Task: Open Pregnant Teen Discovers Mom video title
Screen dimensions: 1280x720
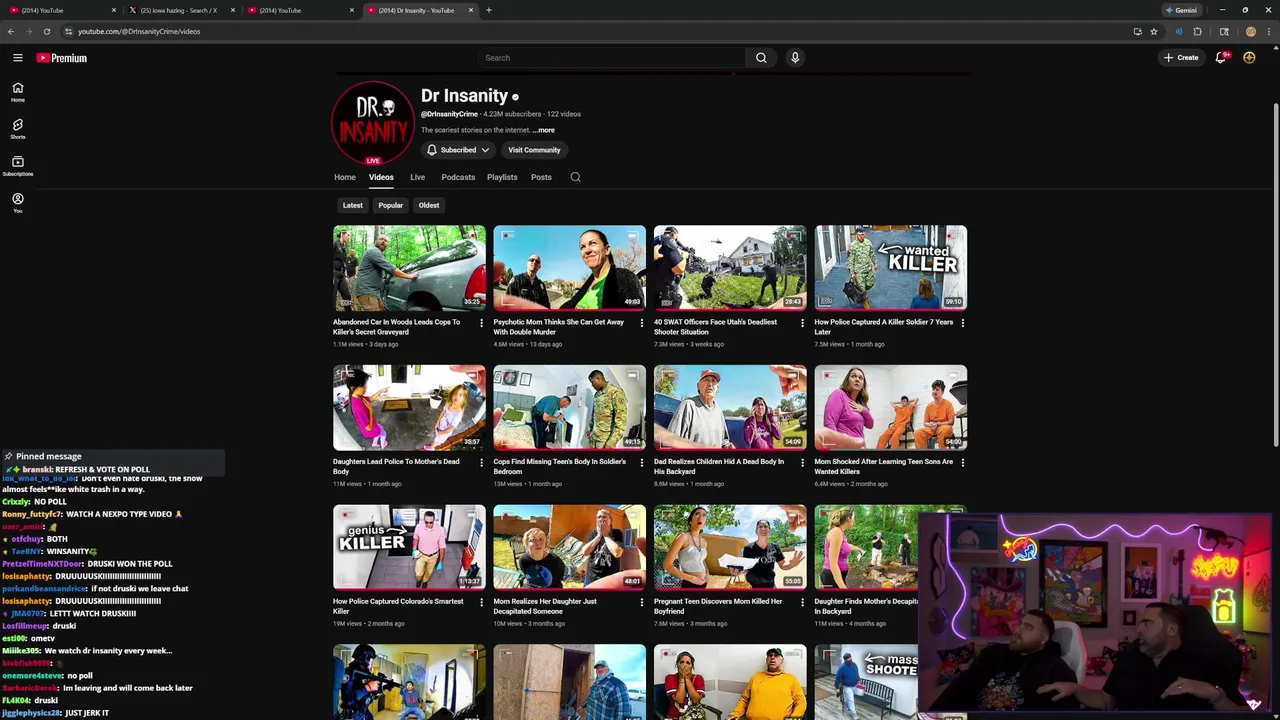Action: click(718, 606)
